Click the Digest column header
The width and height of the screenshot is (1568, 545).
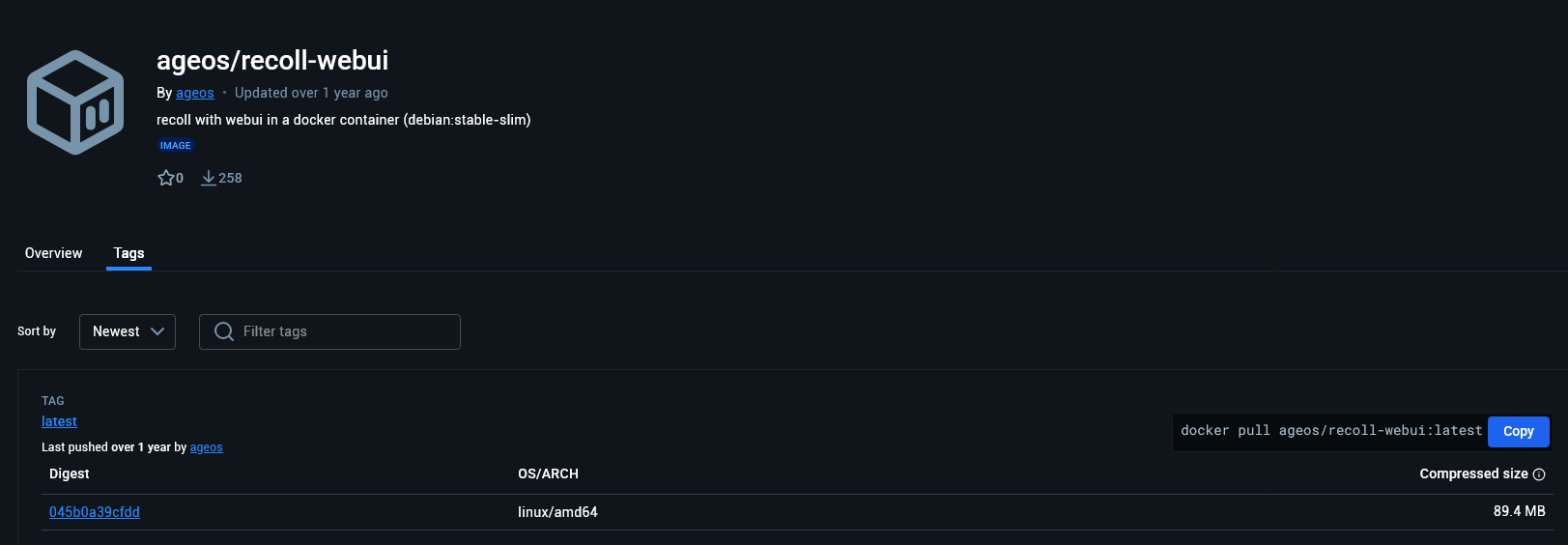click(x=70, y=473)
